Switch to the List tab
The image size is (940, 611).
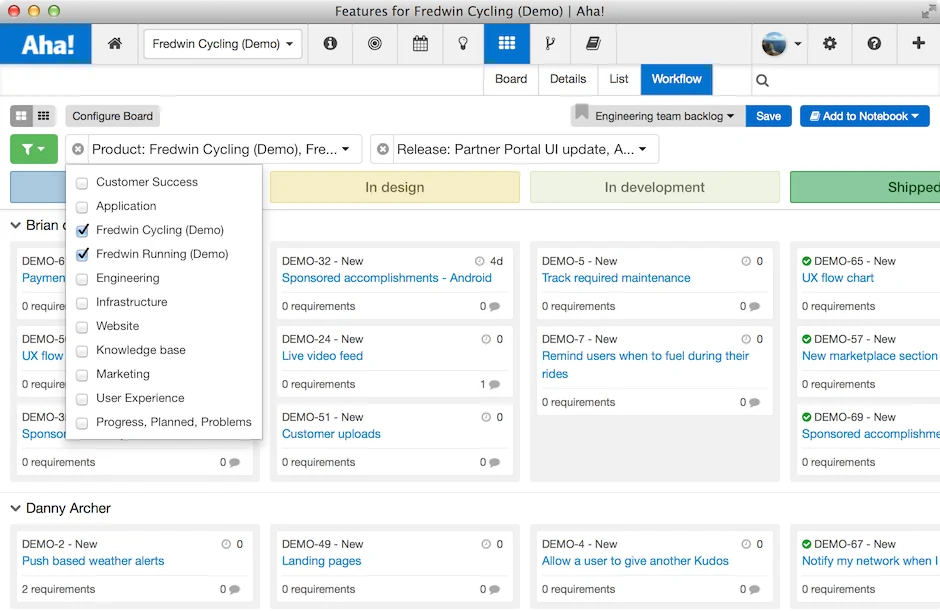619,79
